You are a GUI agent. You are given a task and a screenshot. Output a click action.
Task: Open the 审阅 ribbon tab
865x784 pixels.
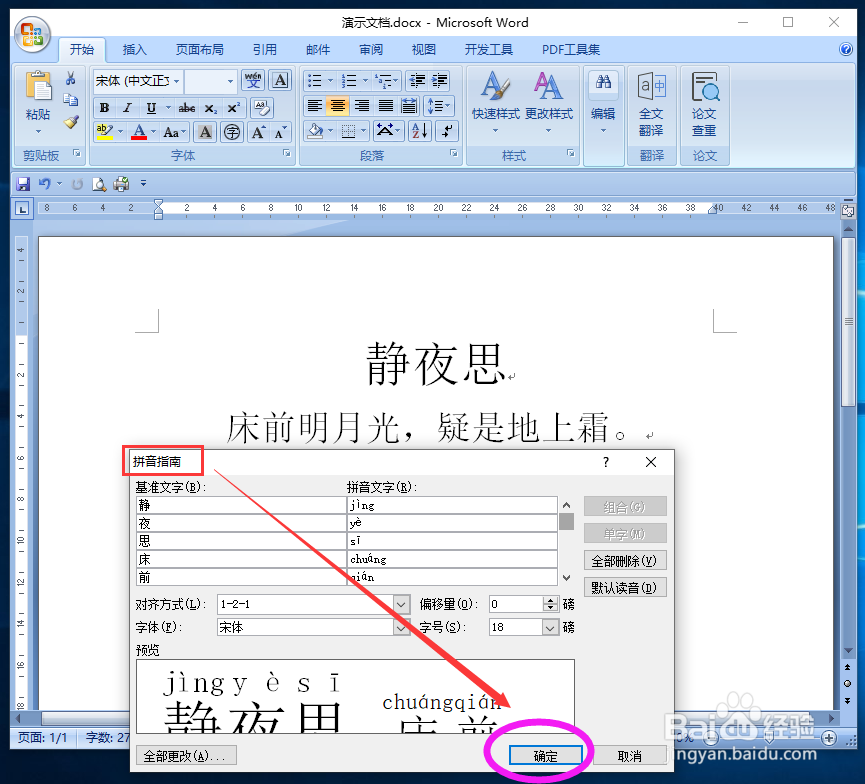pyautogui.click(x=370, y=49)
